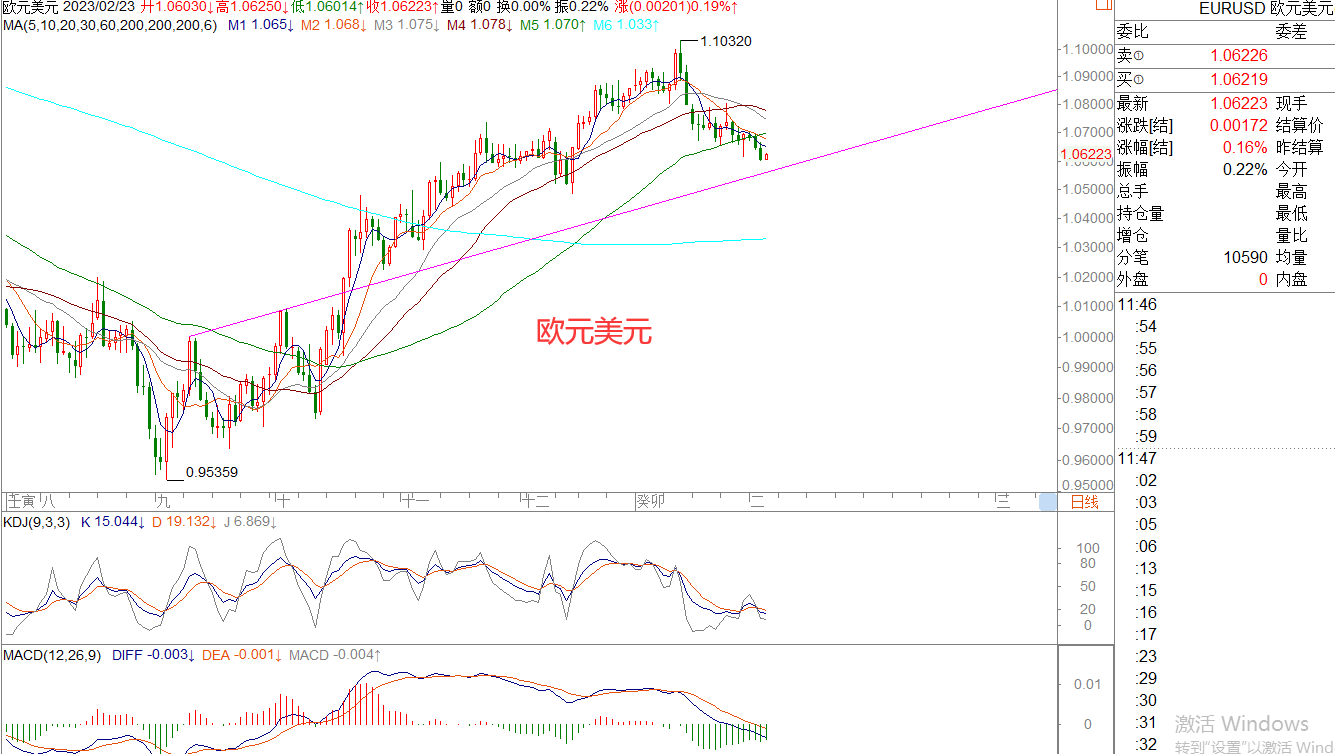Click the M3 1.075 moving average value

coord(406,24)
